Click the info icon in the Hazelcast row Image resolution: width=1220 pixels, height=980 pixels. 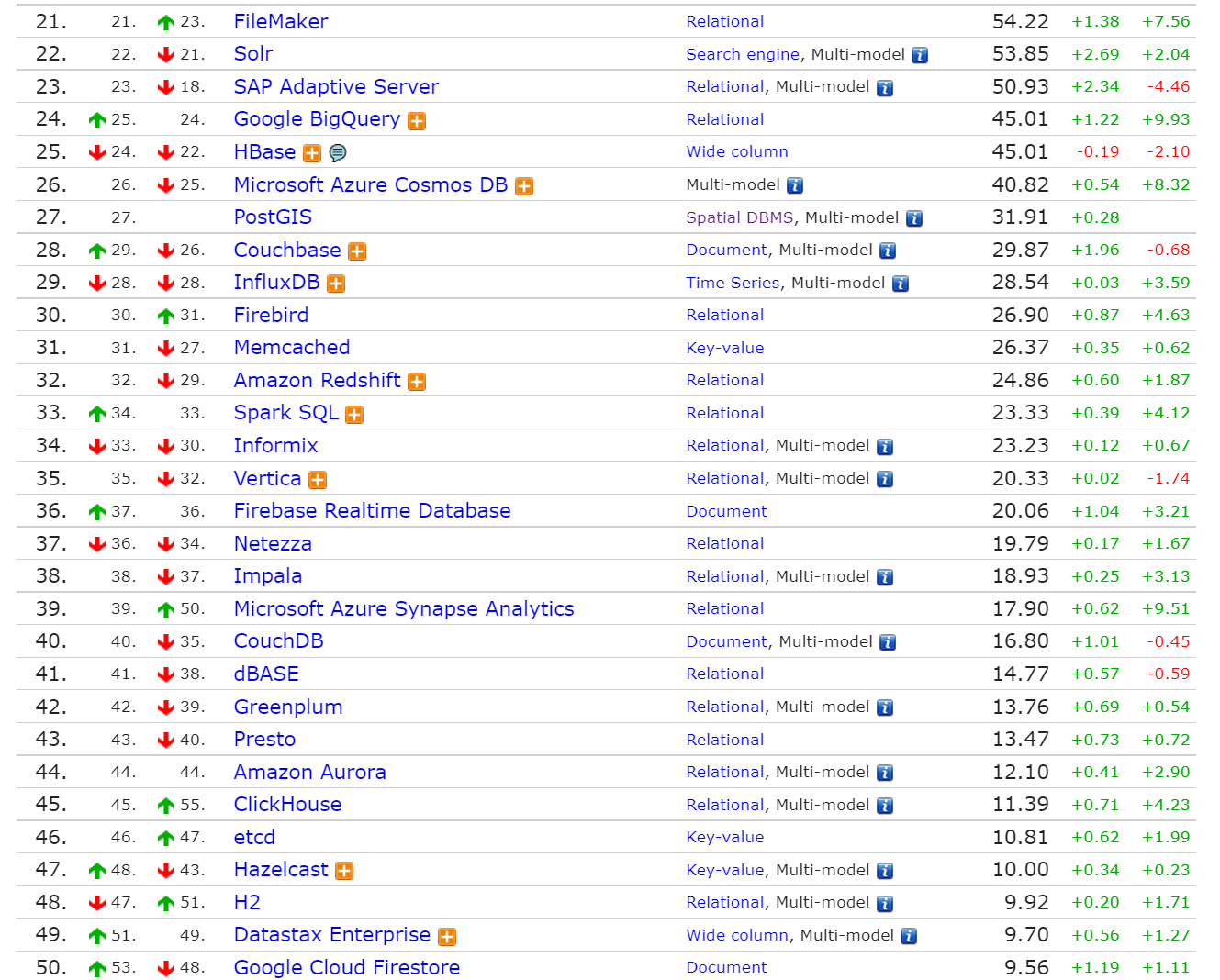point(885,871)
